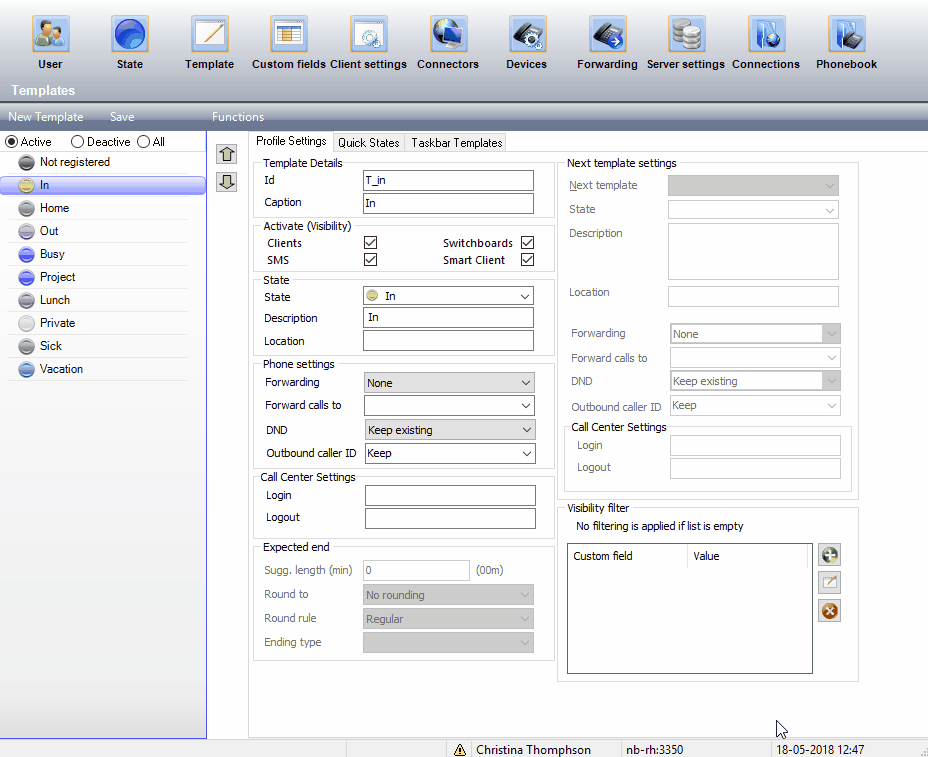Click the template Caption field
928x757 pixels.
click(448, 203)
